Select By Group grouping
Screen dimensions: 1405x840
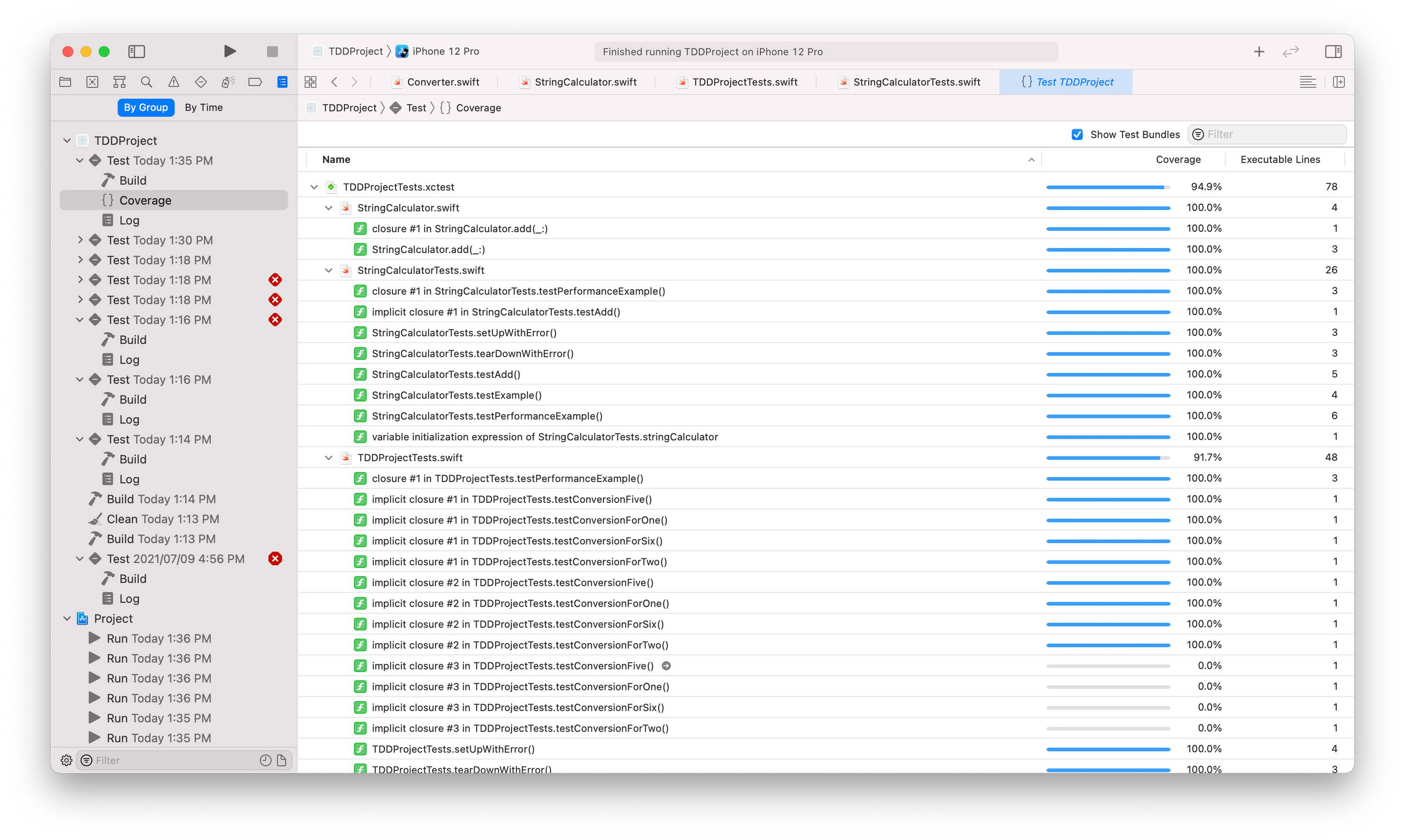point(146,107)
